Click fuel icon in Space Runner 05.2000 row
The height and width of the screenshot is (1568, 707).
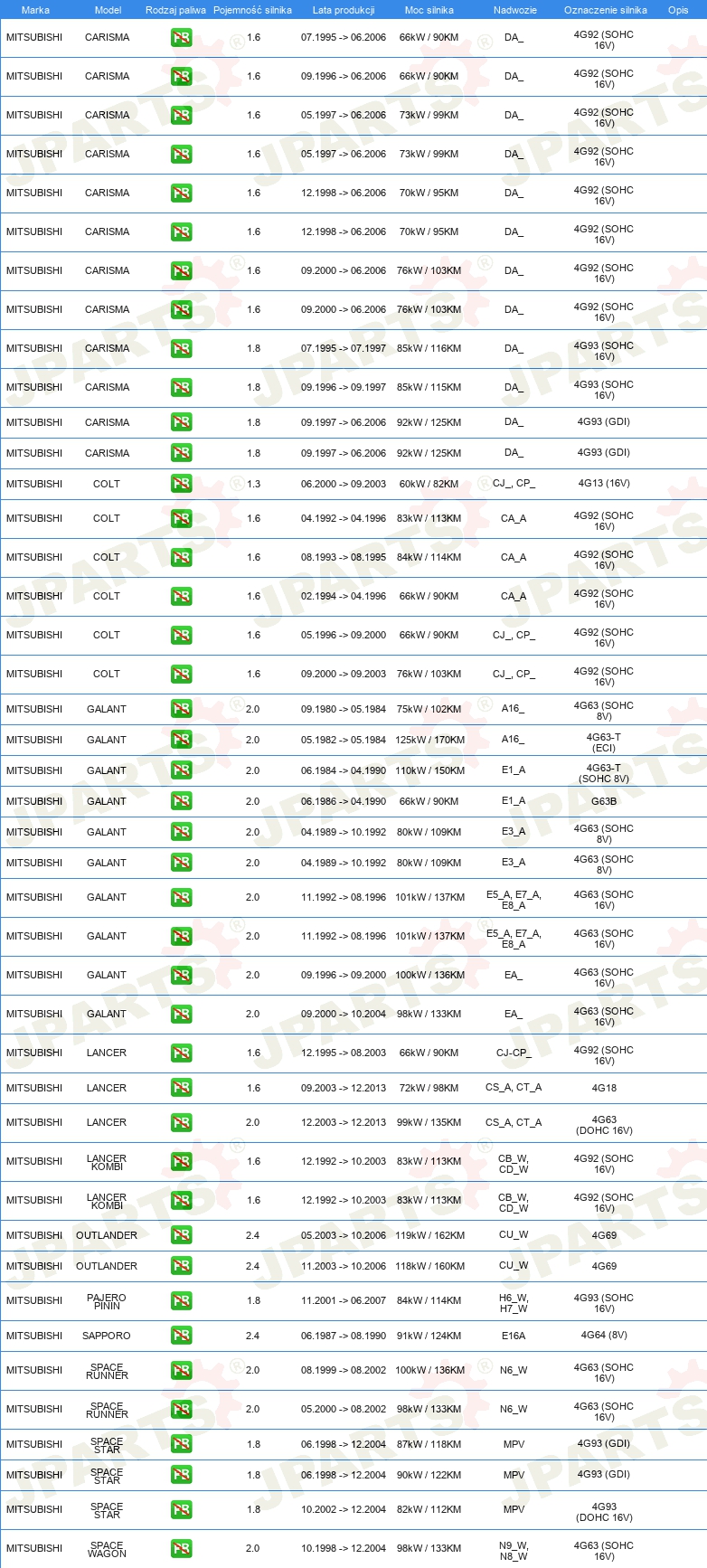coord(181,1410)
